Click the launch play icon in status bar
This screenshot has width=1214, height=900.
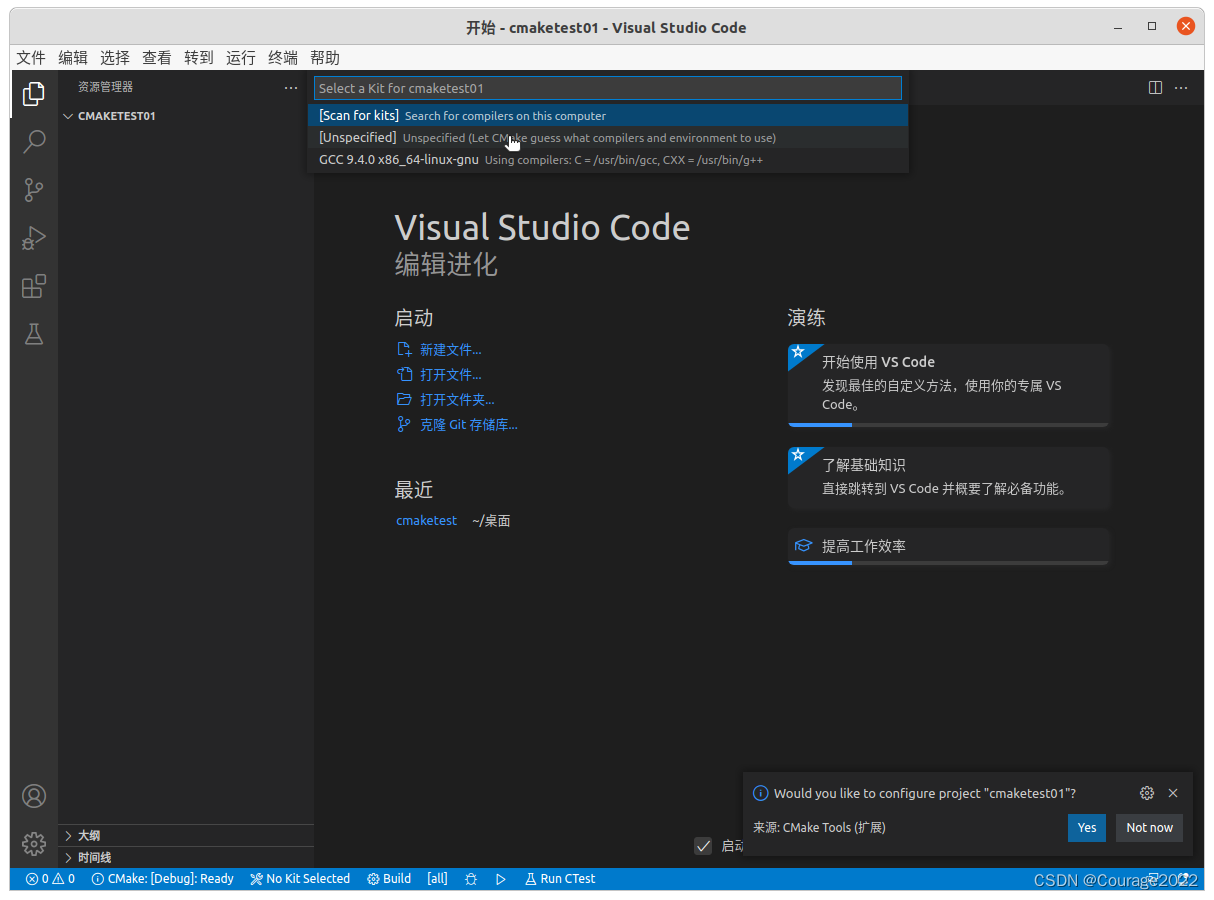(501, 879)
